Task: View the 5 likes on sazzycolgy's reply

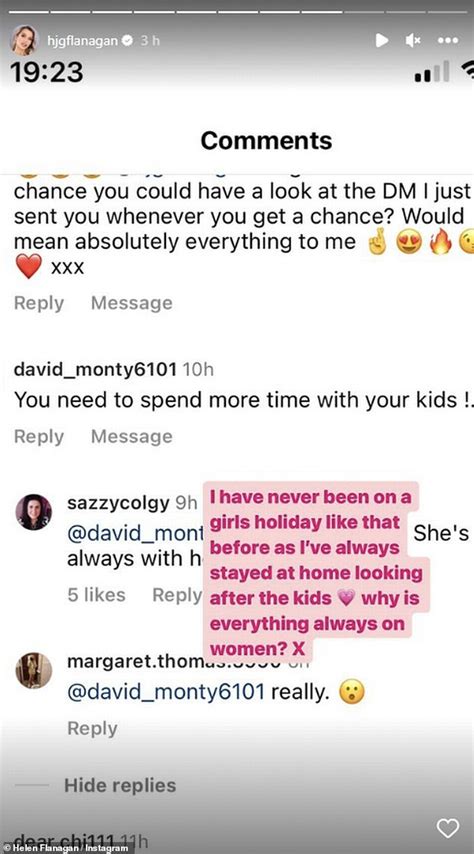Action: (96, 595)
